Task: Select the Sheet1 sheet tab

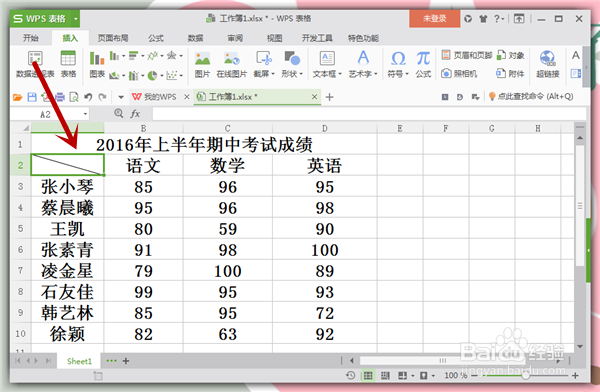Action: point(79,361)
